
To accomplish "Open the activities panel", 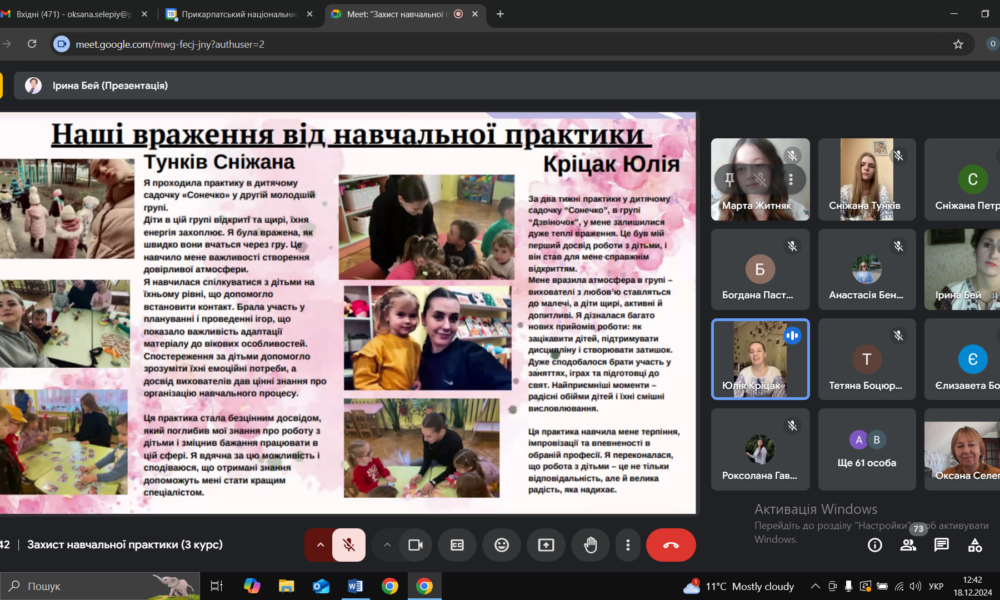I will (x=975, y=545).
